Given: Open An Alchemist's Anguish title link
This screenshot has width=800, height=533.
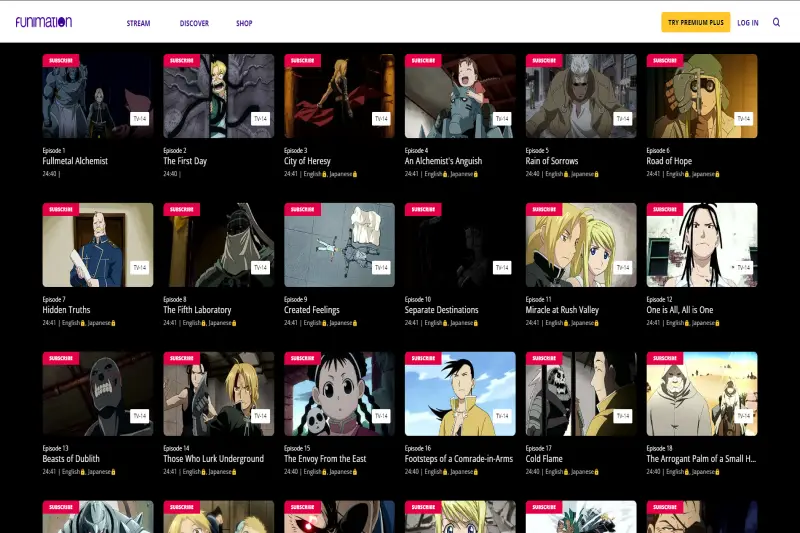Looking at the screenshot, I should (443, 161).
